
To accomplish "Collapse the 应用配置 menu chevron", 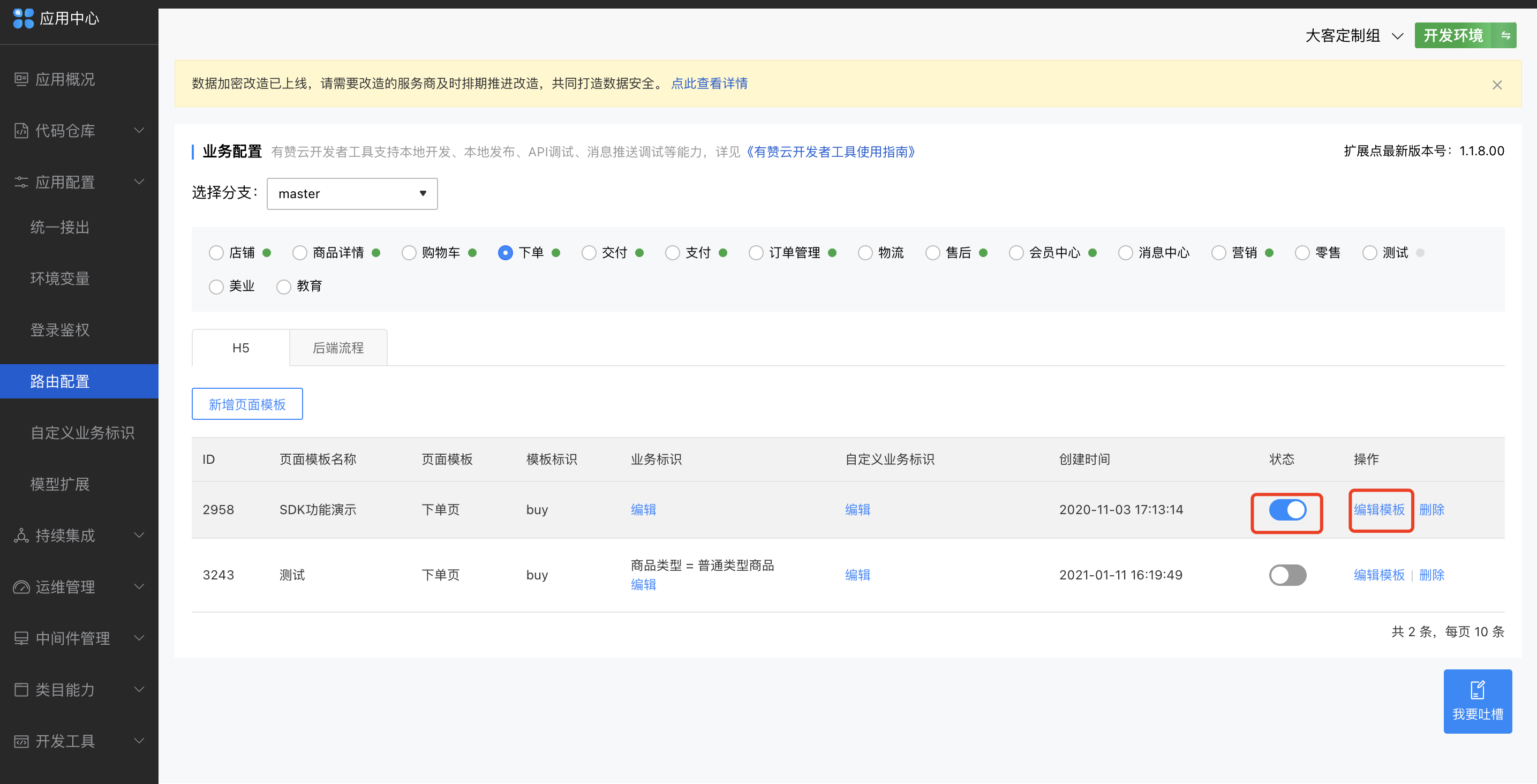I will click(139, 182).
